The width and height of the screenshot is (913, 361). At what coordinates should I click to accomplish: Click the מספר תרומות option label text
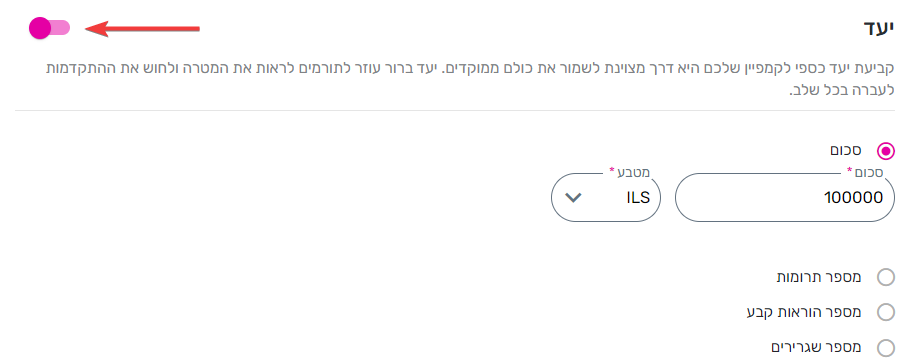[819, 277]
